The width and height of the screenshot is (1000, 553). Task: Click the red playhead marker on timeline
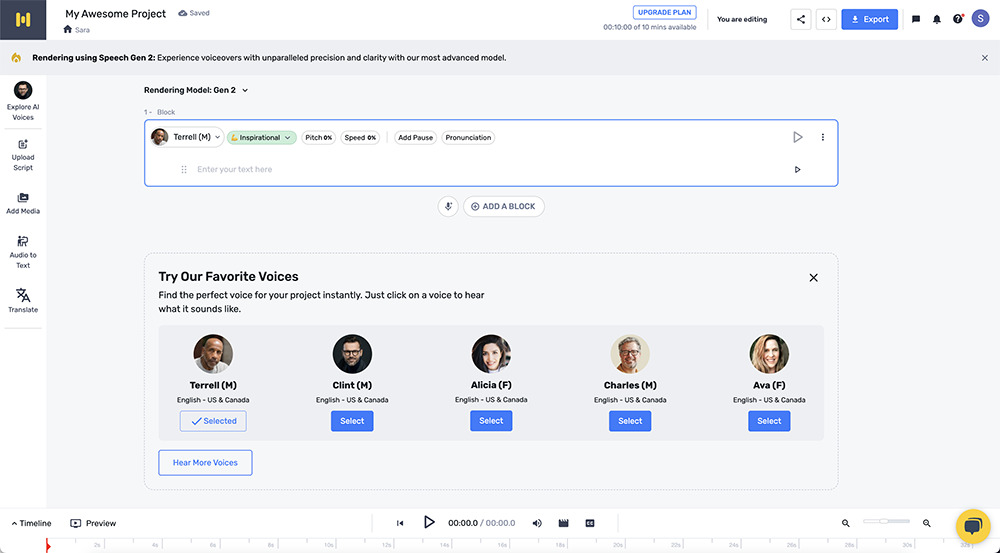click(48, 545)
